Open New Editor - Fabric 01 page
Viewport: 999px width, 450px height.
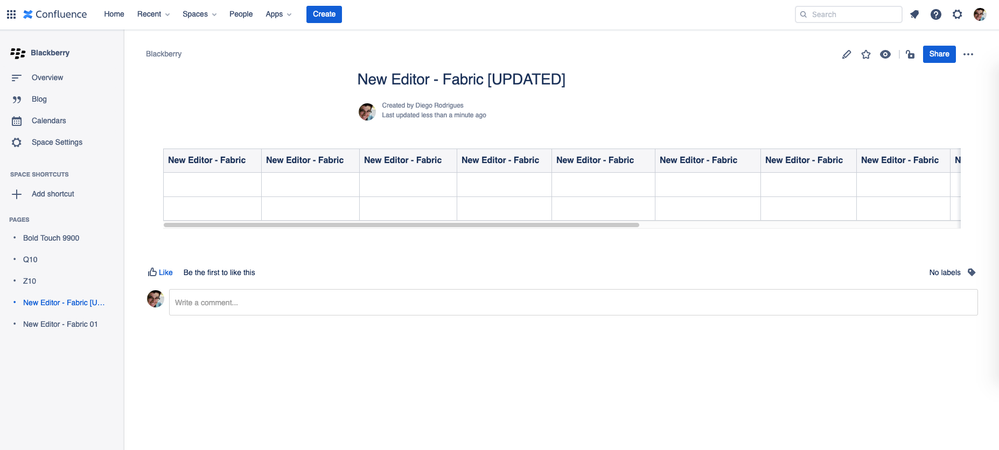click(61, 324)
